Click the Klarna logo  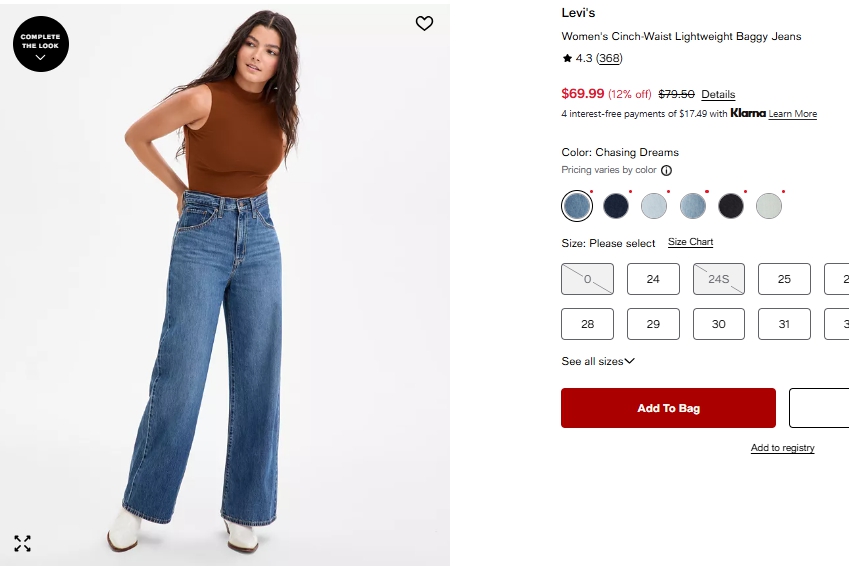[748, 113]
